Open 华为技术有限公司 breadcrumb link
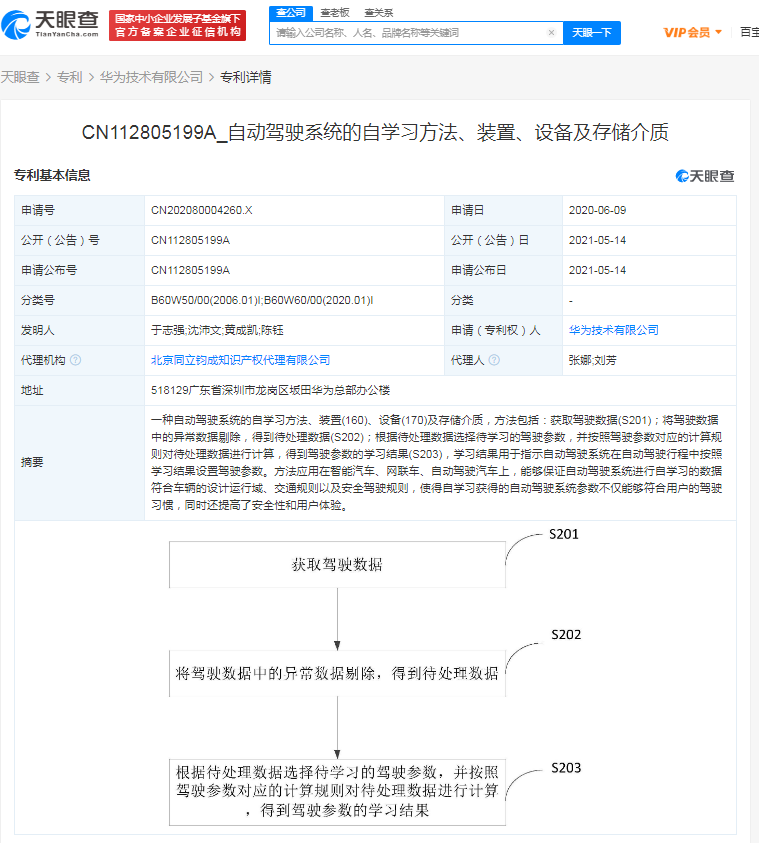 point(151,77)
